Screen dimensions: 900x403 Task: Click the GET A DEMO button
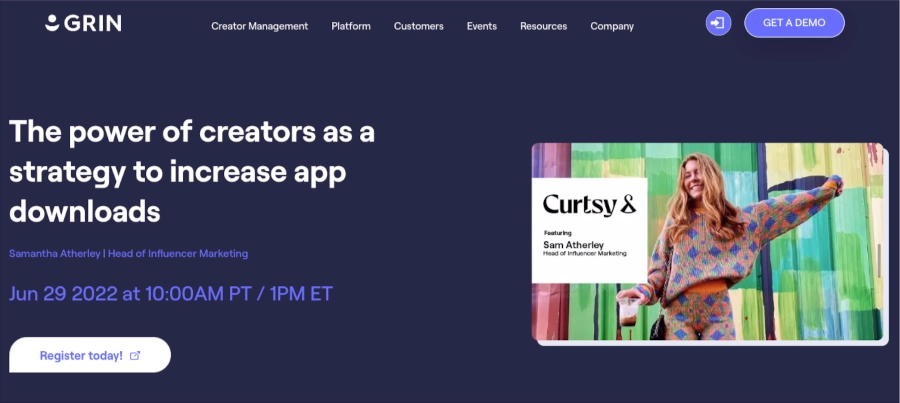pos(794,23)
